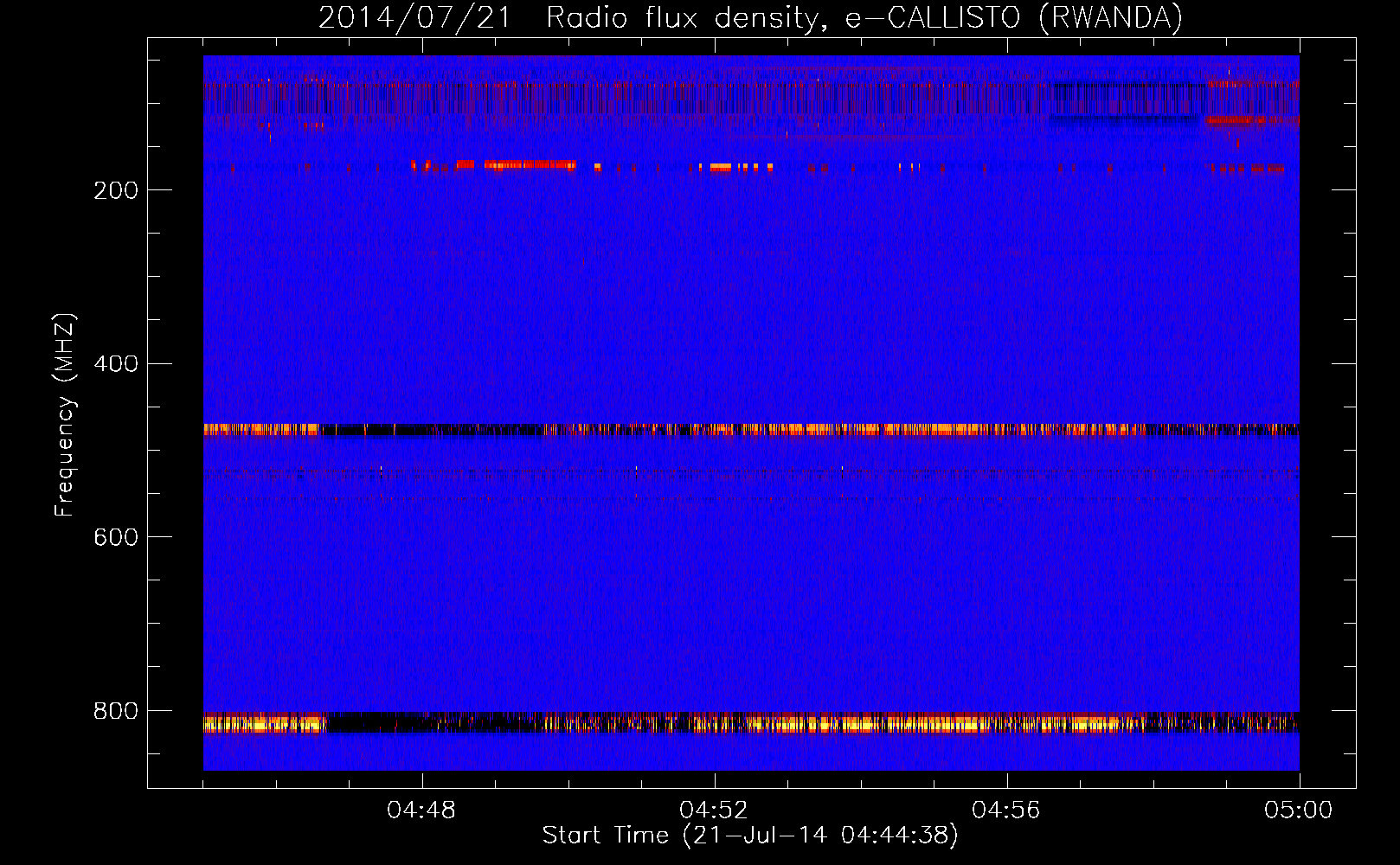The width and height of the screenshot is (1400, 865).
Task: Click the 04:56 time tick label
Action: coord(1006,811)
